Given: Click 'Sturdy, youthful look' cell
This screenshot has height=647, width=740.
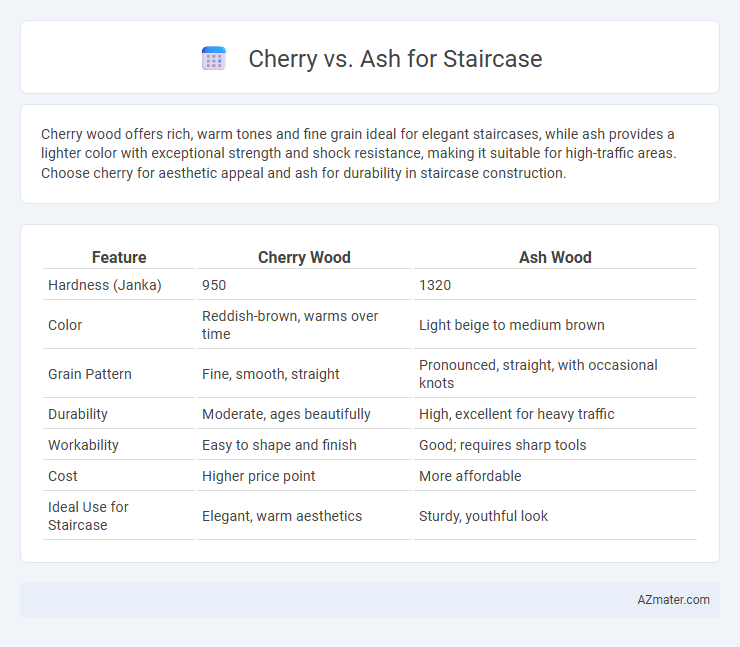Looking at the screenshot, I should pyautogui.click(x=483, y=516).
